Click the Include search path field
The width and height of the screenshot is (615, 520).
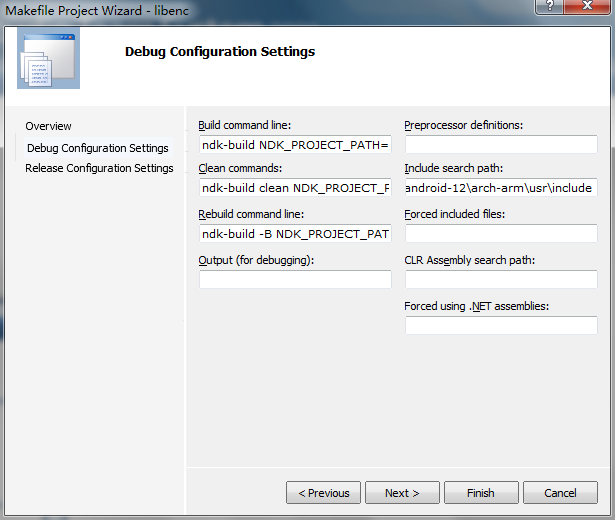(x=500, y=188)
